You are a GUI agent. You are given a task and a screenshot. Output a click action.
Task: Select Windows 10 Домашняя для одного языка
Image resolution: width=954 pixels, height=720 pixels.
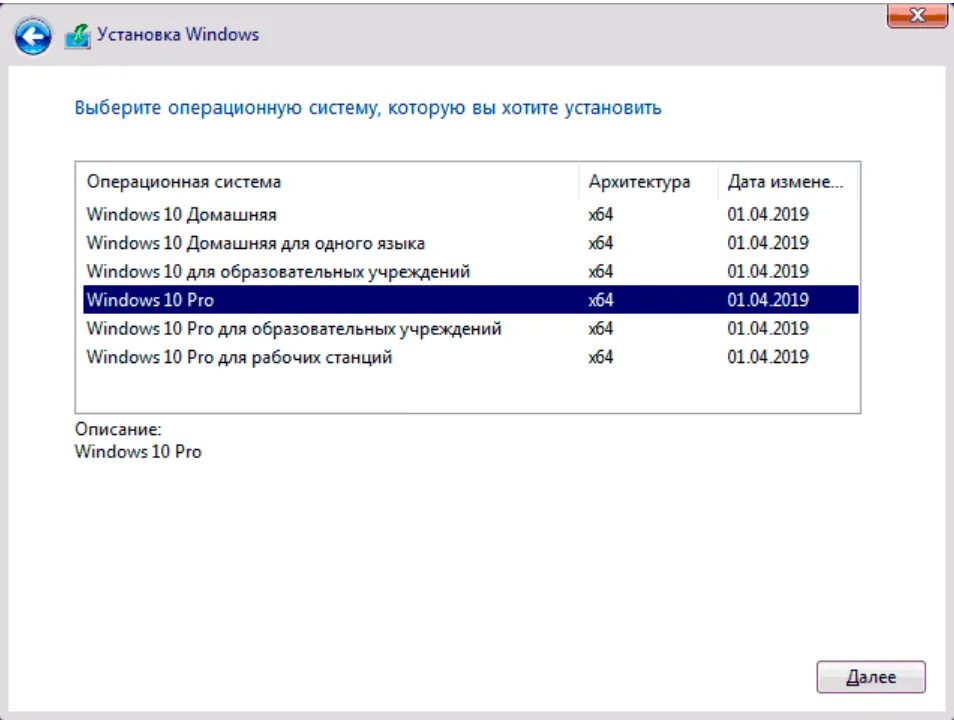tap(471, 243)
